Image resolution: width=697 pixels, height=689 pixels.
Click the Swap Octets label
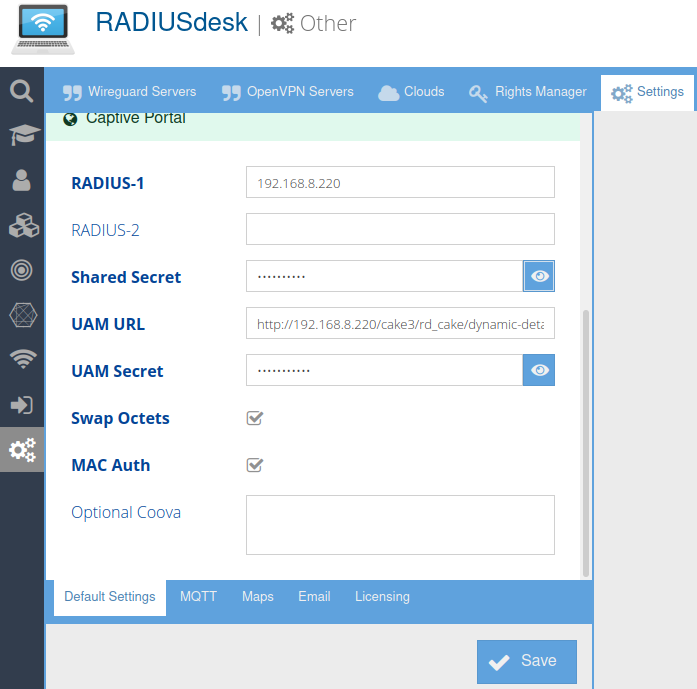coord(120,418)
